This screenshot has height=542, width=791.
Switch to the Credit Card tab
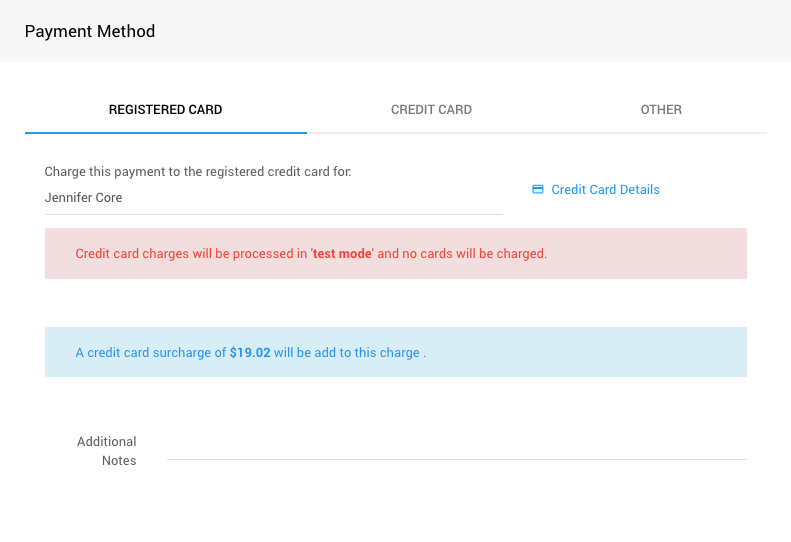tap(431, 110)
